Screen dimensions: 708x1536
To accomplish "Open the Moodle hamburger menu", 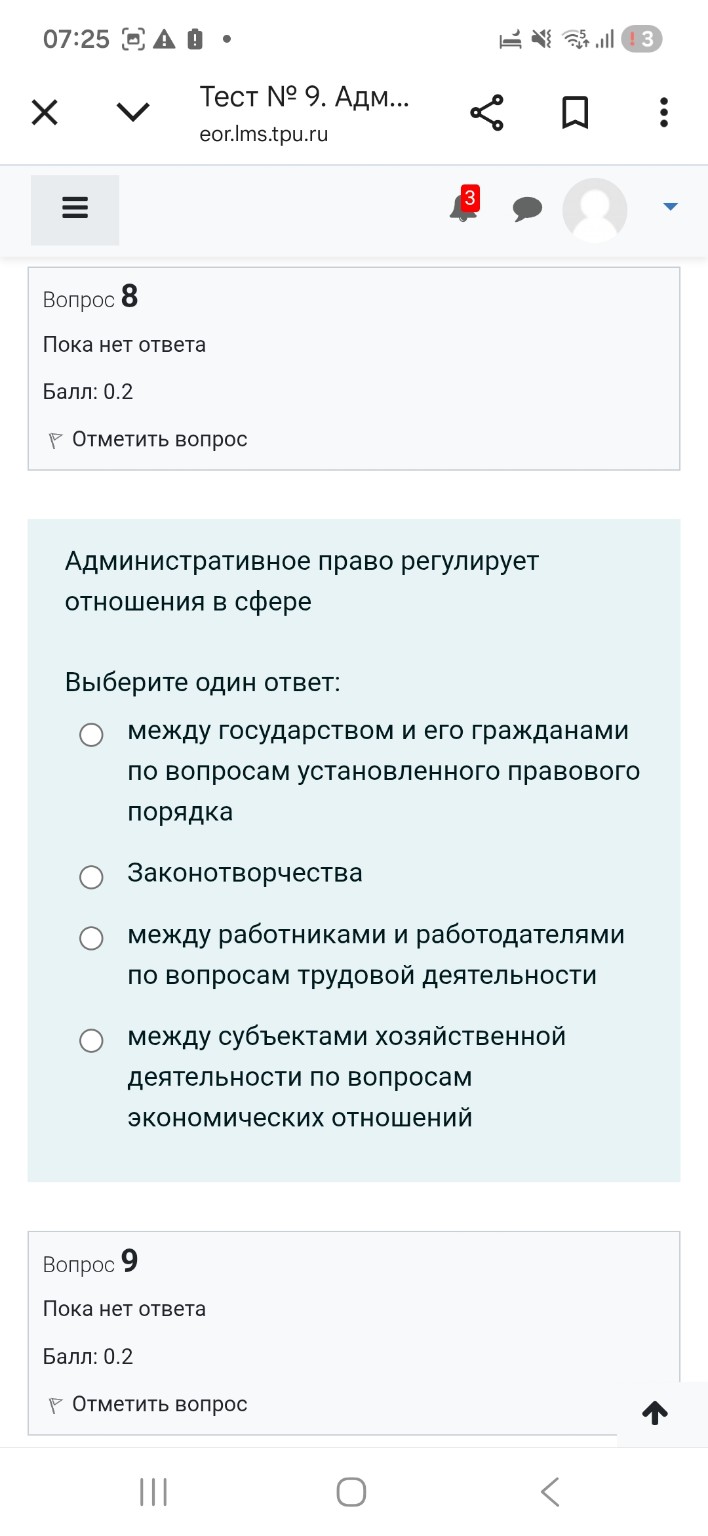I will 74,208.
